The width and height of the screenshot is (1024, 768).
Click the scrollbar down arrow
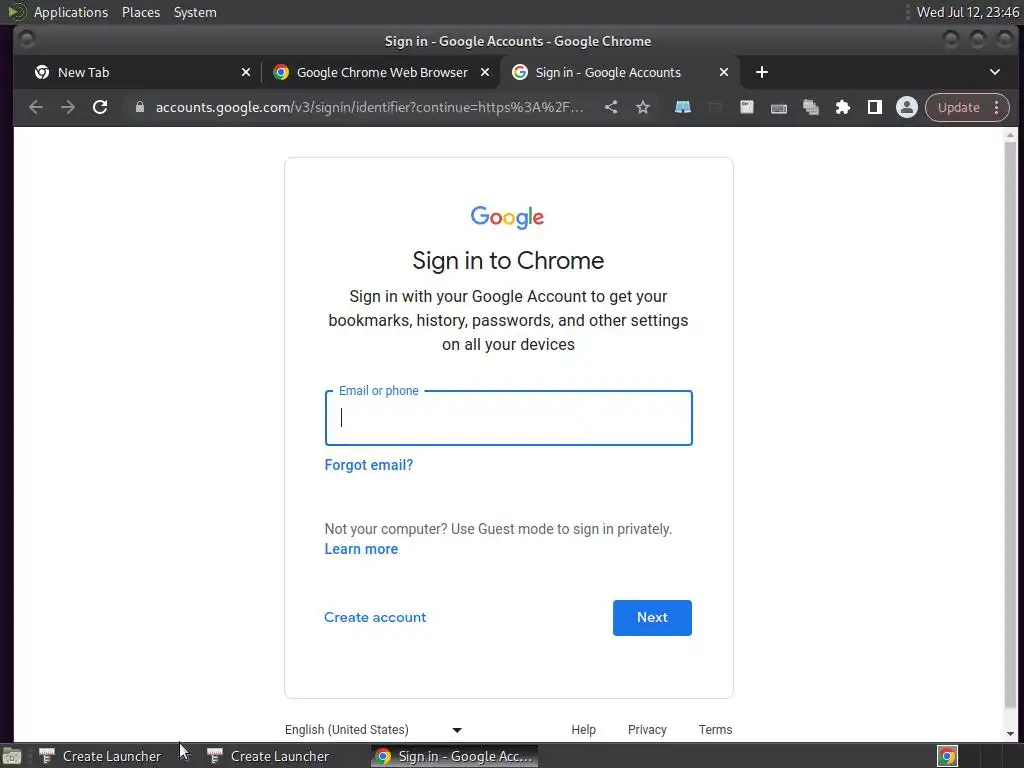pos(1010,734)
